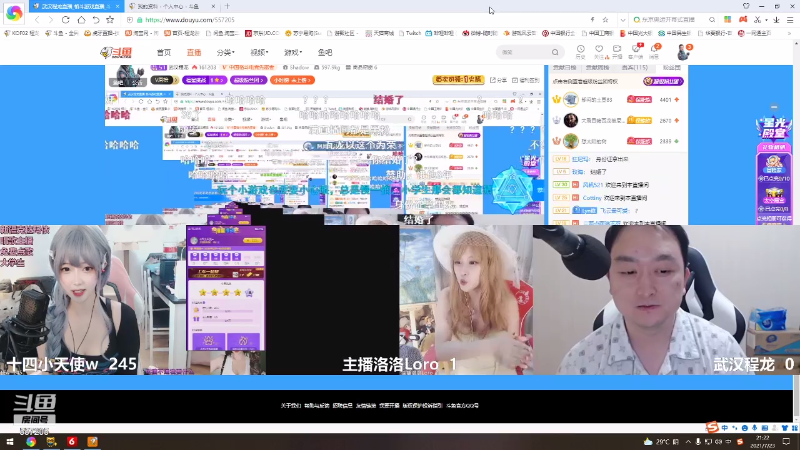Open the 鱼吧 menu item on Douyu
Screen dimensions: 800x450
coord(325,52)
